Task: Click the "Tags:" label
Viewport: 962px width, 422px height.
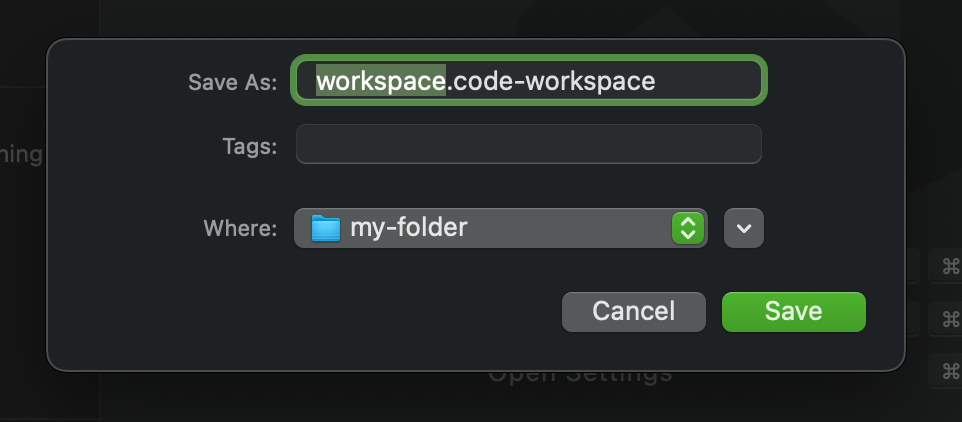Action: [x=249, y=146]
